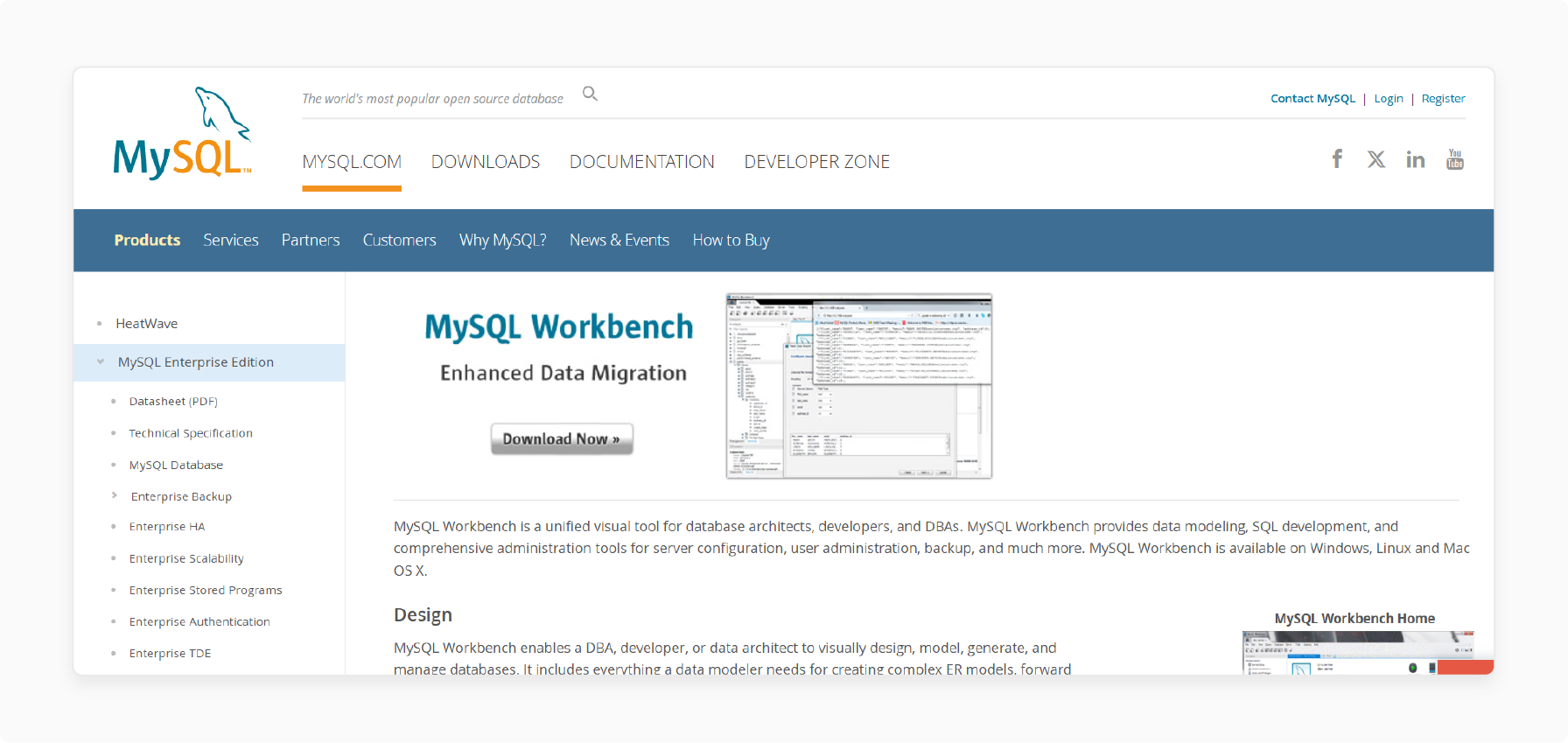
Task: Open the Enterprise Backup sidebar link
Action: click(x=181, y=496)
